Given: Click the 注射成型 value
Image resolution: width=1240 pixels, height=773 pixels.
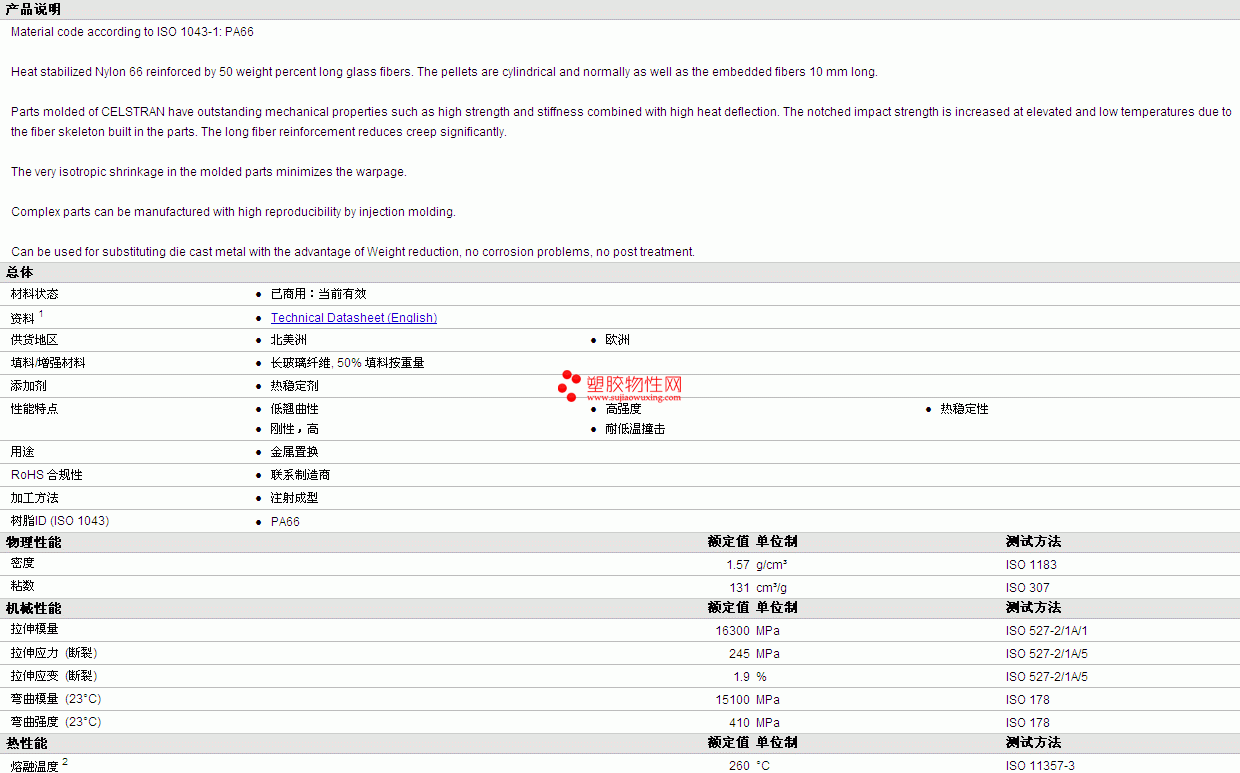Looking at the screenshot, I should (295, 498).
